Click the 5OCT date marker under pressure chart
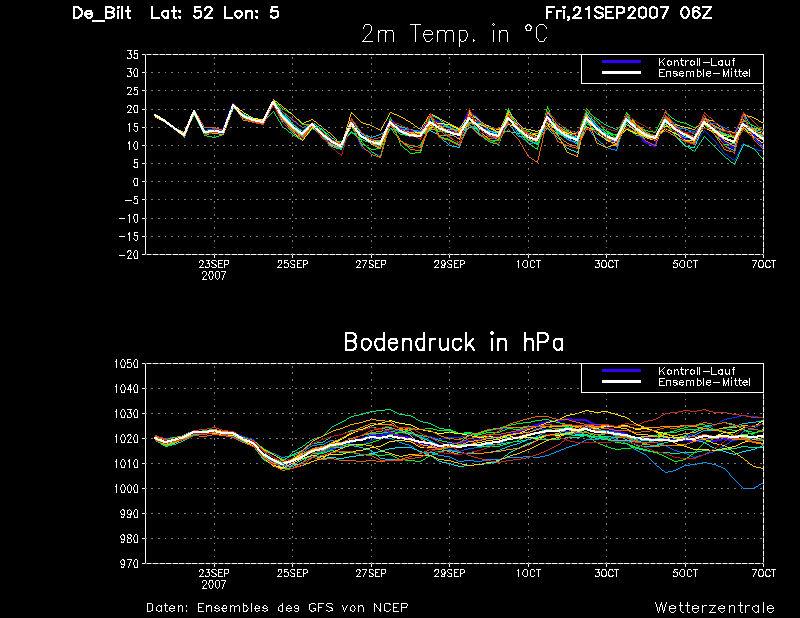Image resolution: width=800 pixels, height=618 pixels. (685, 574)
